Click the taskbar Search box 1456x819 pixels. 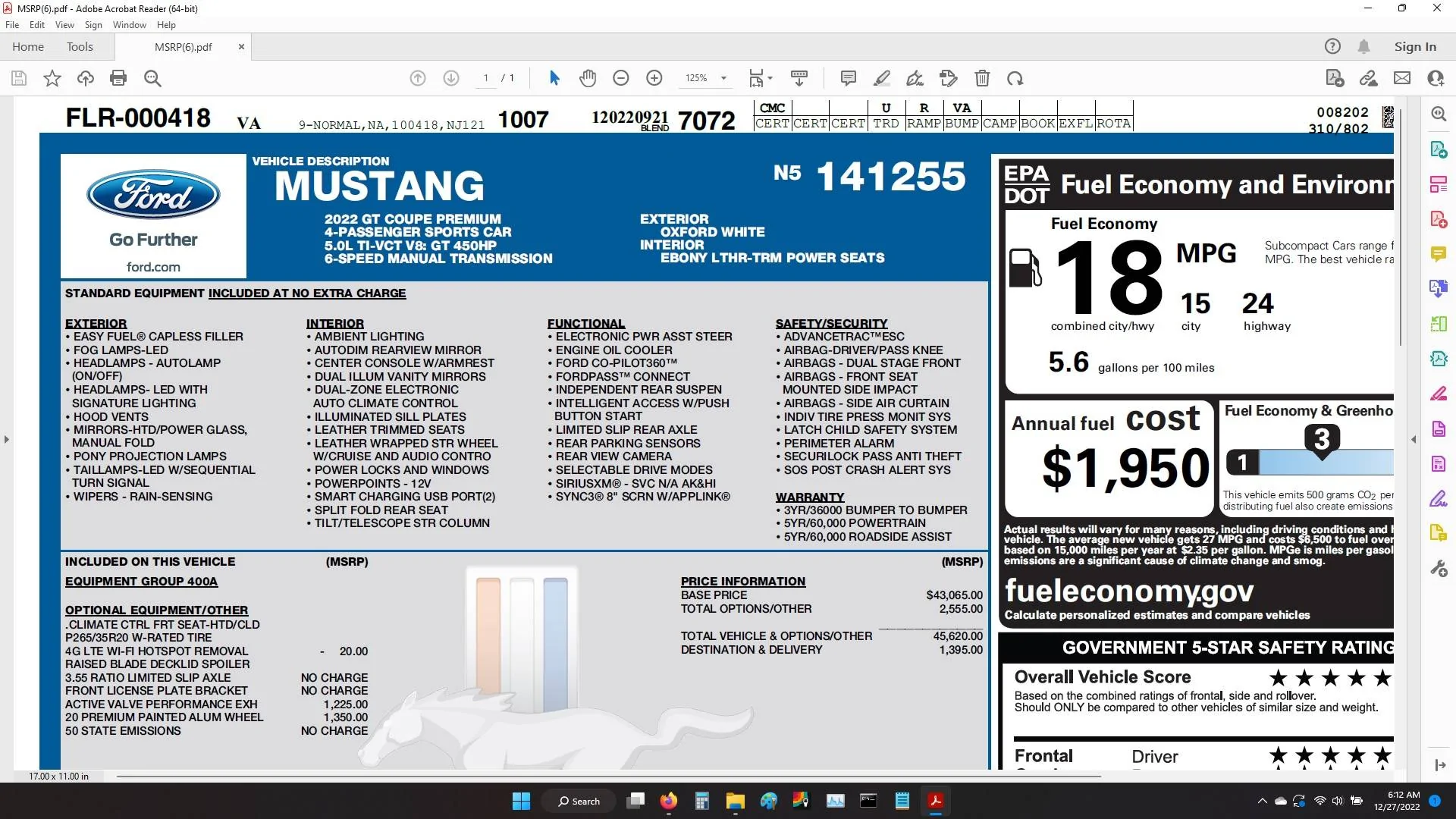click(579, 801)
